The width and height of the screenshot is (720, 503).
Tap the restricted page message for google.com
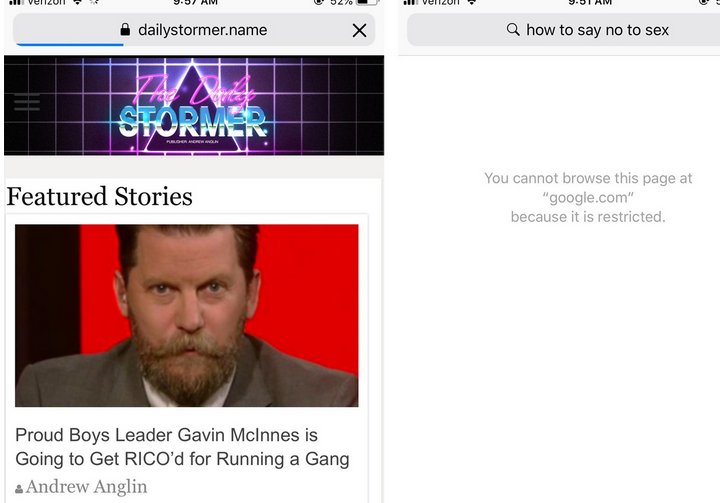pyautogui.click(x=588, y=198)
